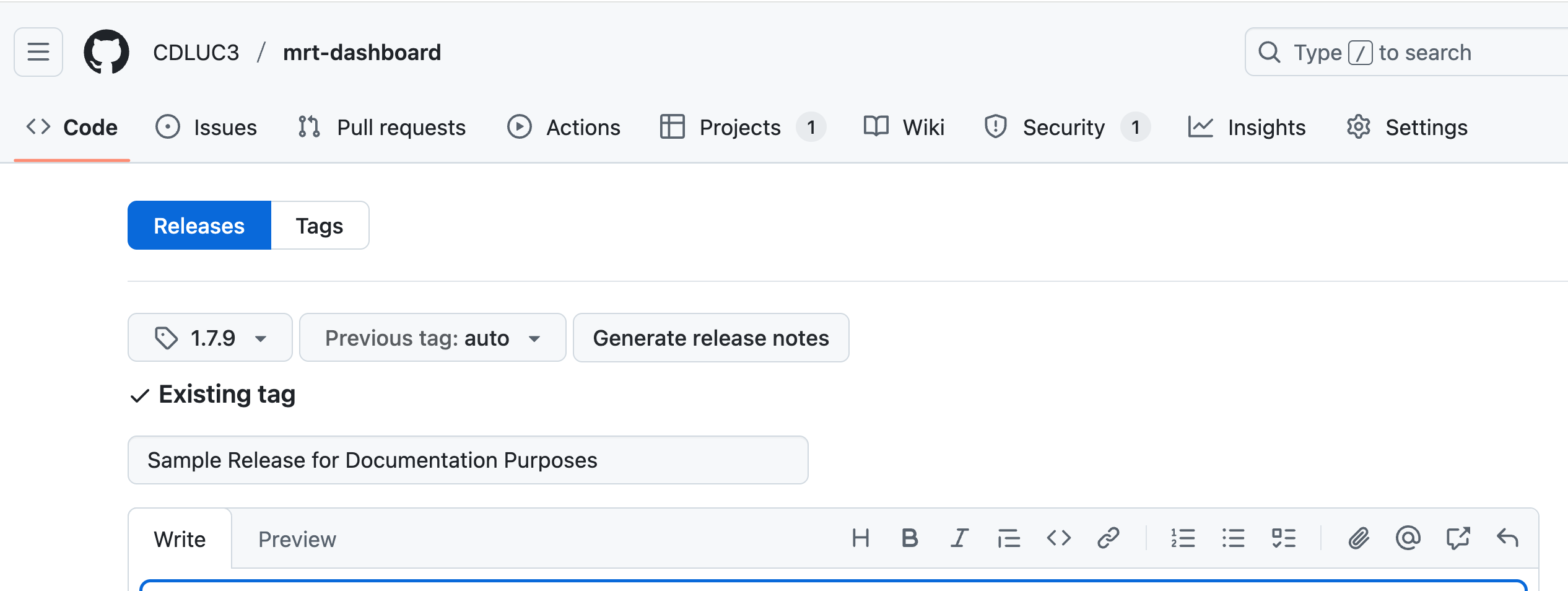Click the Security shield icon
Image resolution: width=1568 pixels, height=591 pixels.
[996, 127]
